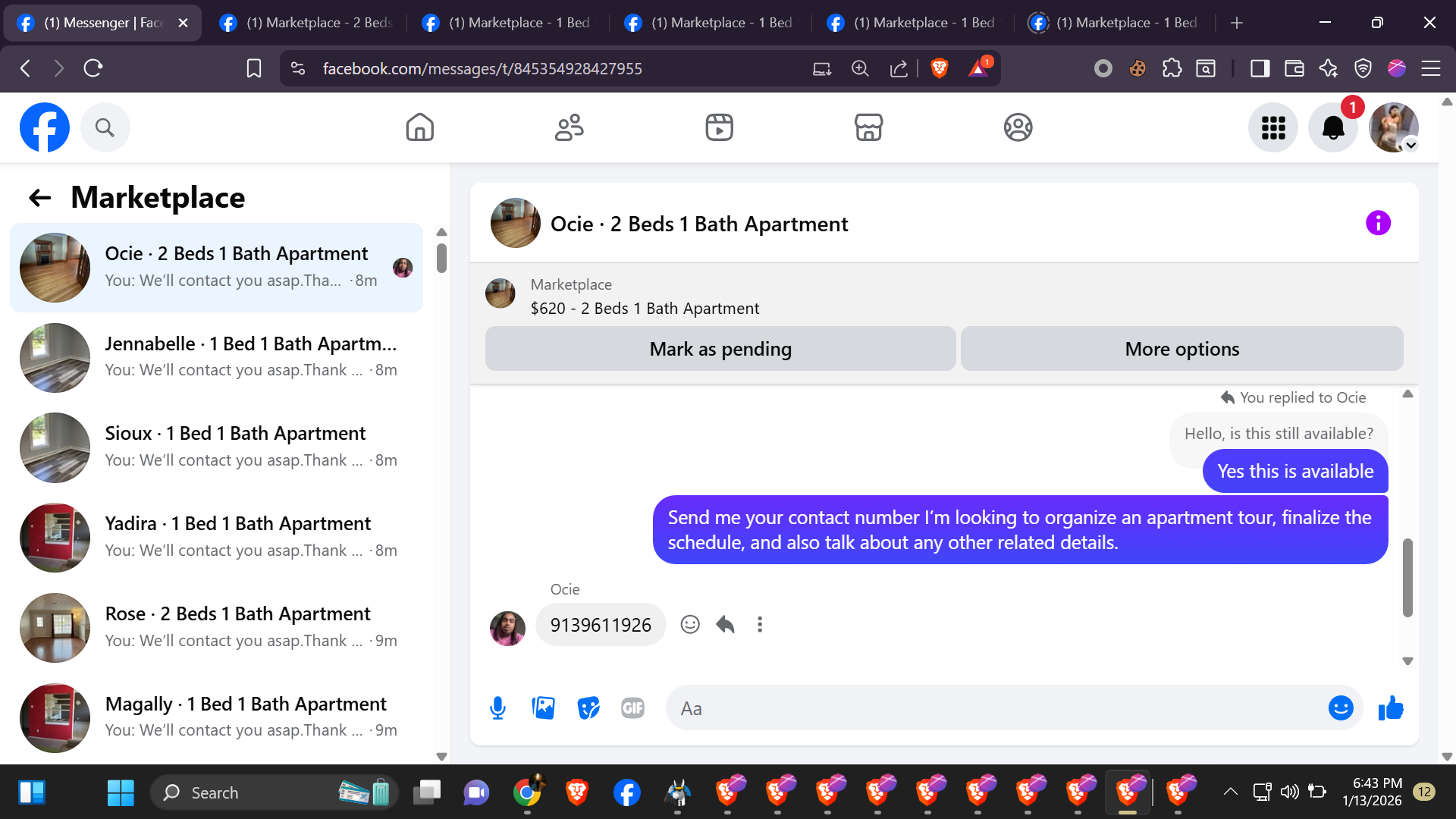React to Ocie's phone number message
Screen dimensions: 1456x819
coord(689,624)
